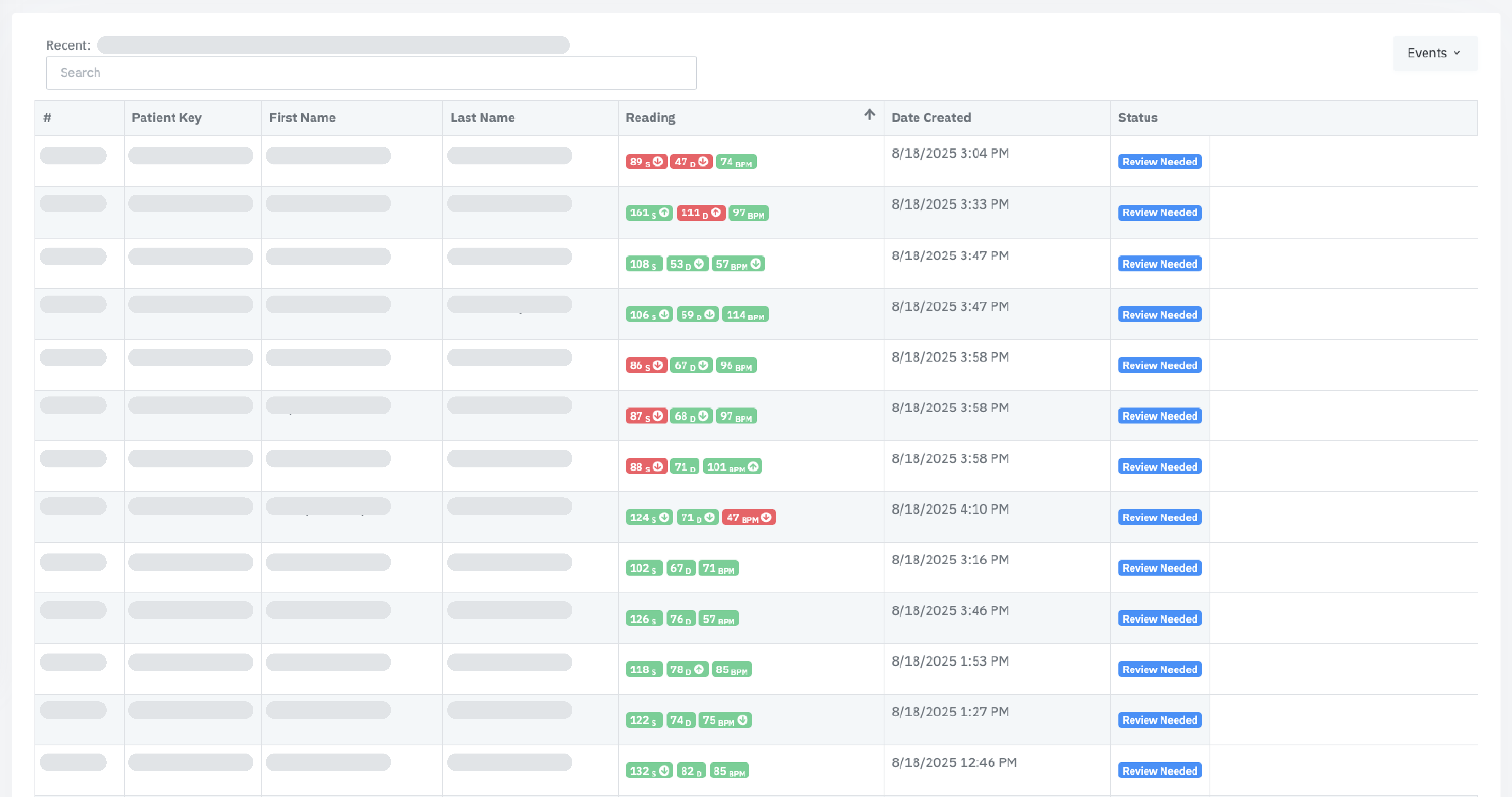Open Review Needed for the 3:33 PM reading
This screenshot has height=797, width=1512.
point(1160,213)
